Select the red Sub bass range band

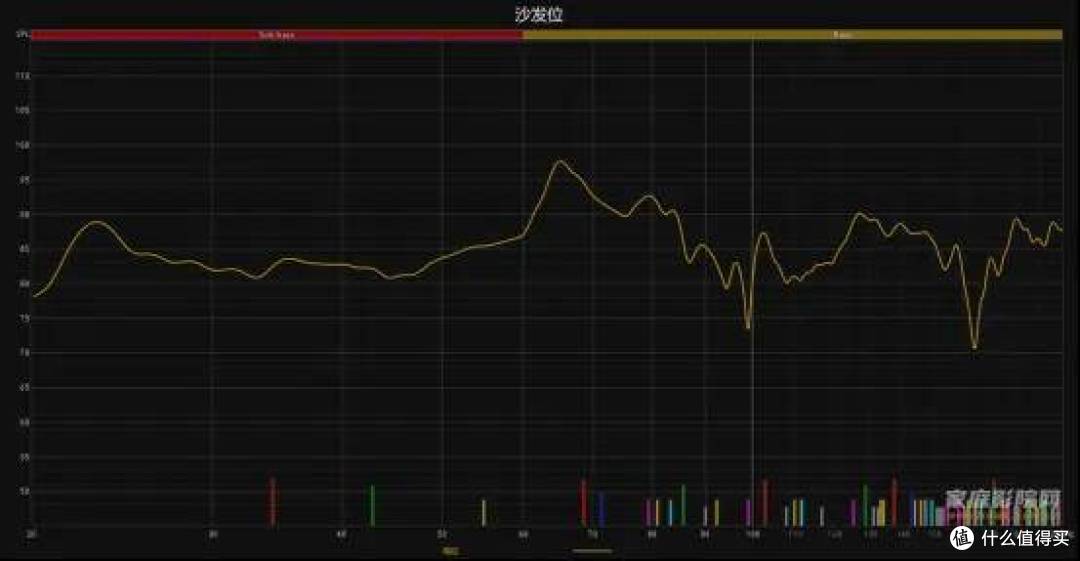(x=277, y=34)
